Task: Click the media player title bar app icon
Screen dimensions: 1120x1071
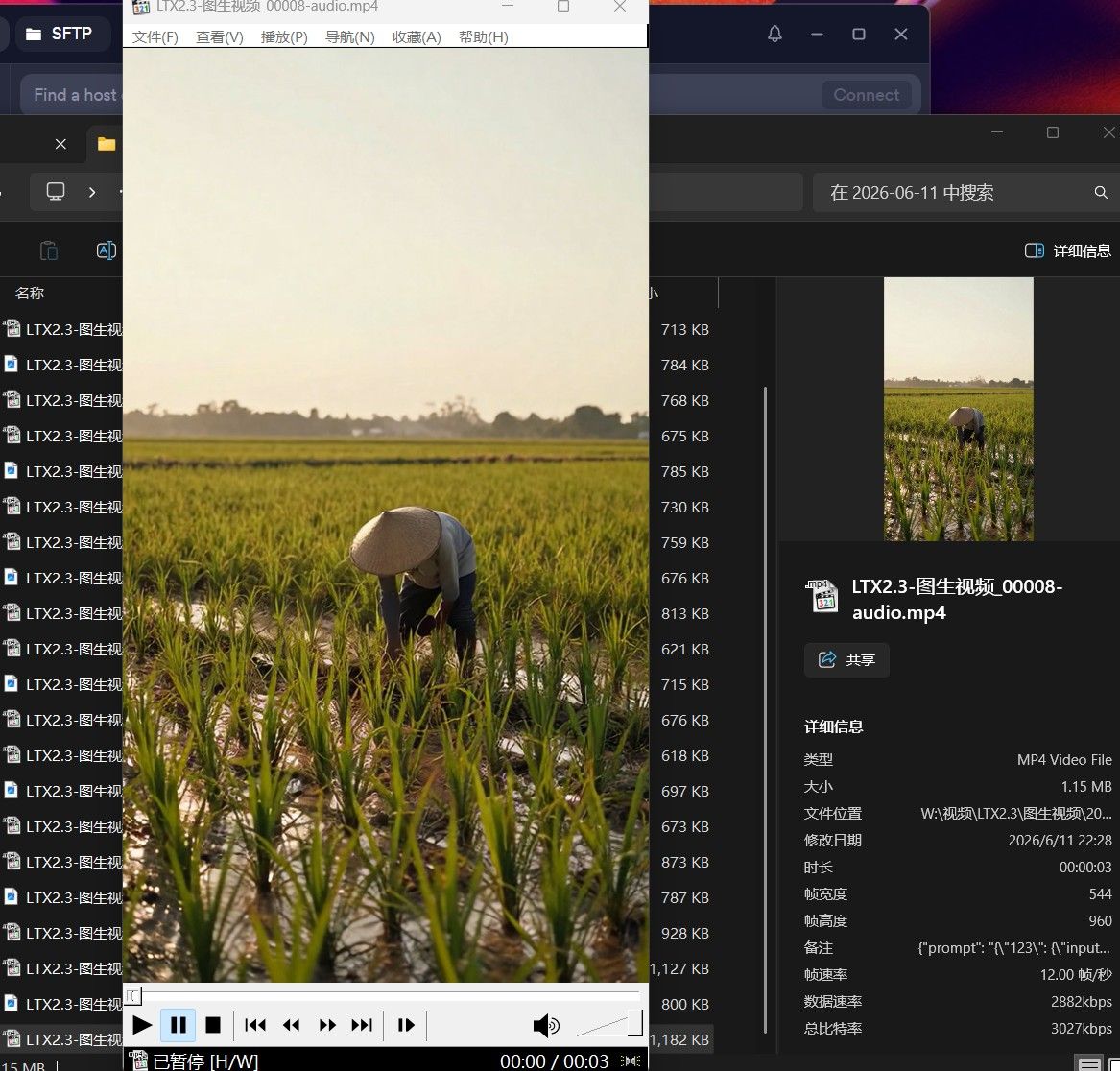Action: tap(141, 7)
